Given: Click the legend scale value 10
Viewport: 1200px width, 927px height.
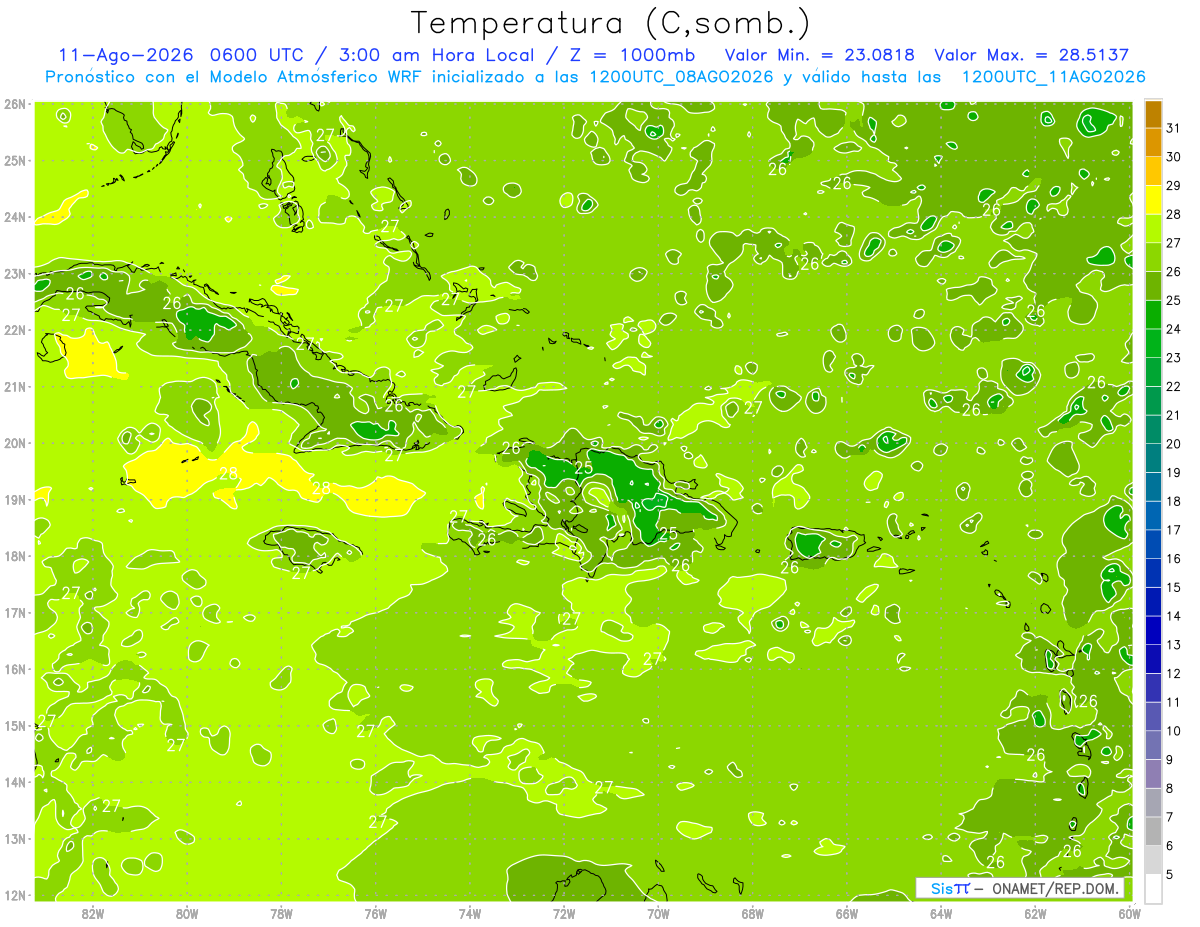Looking at the screenshot, I should click(x=1174, y=730).
